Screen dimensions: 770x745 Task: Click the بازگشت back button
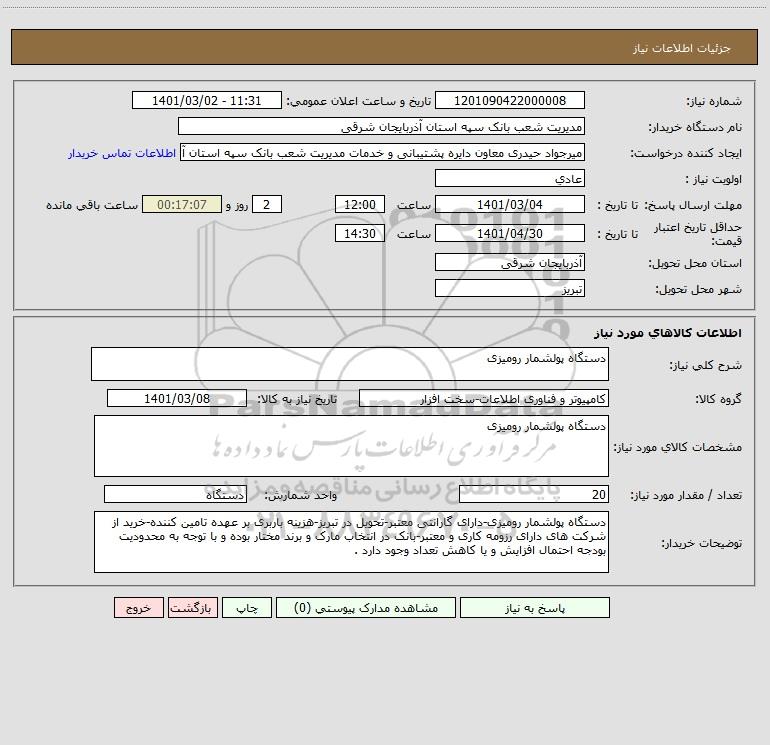(x=192, y=608)
